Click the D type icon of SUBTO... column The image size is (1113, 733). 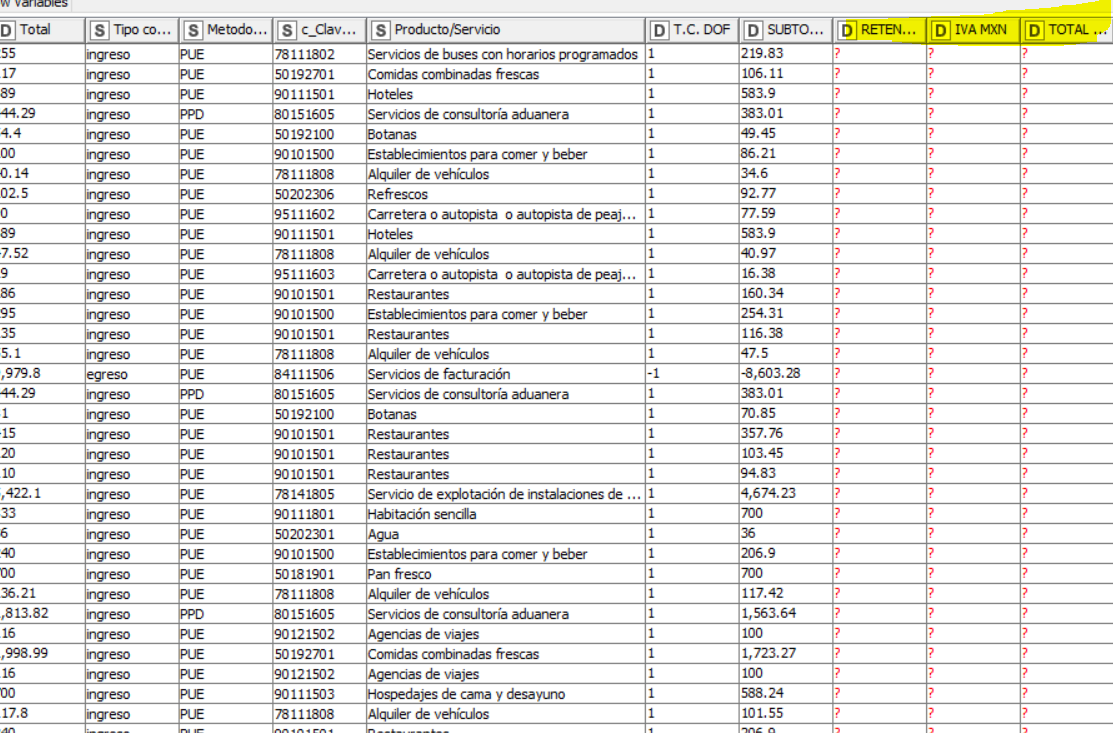click(x=753, y=31)
